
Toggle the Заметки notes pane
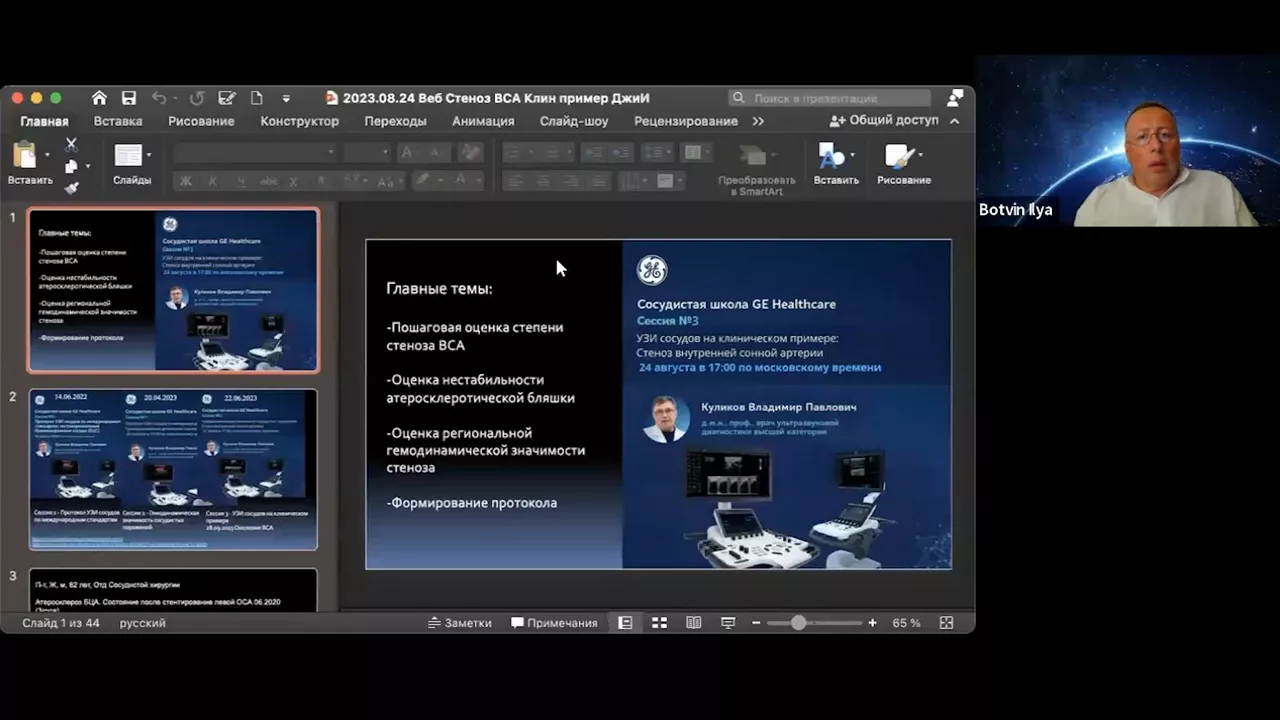point(459,622)
